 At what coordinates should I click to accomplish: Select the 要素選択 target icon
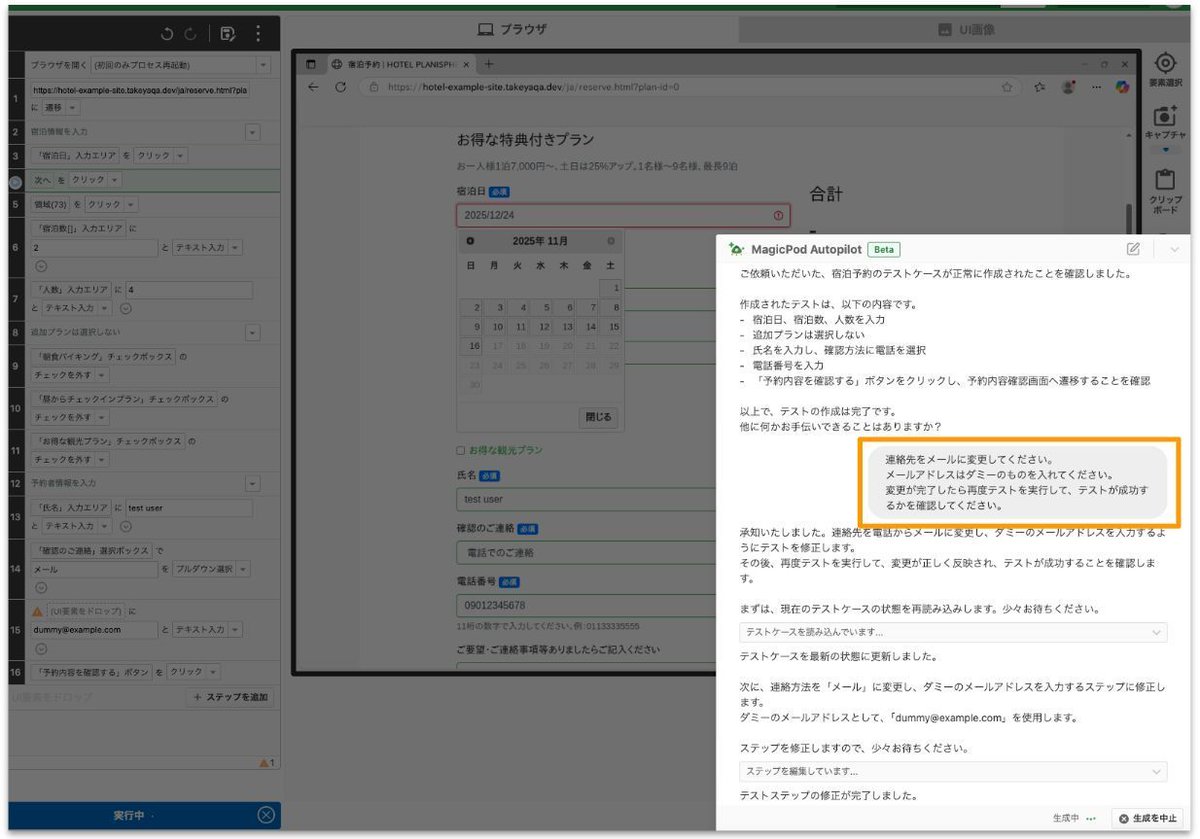coord(1166,64)
